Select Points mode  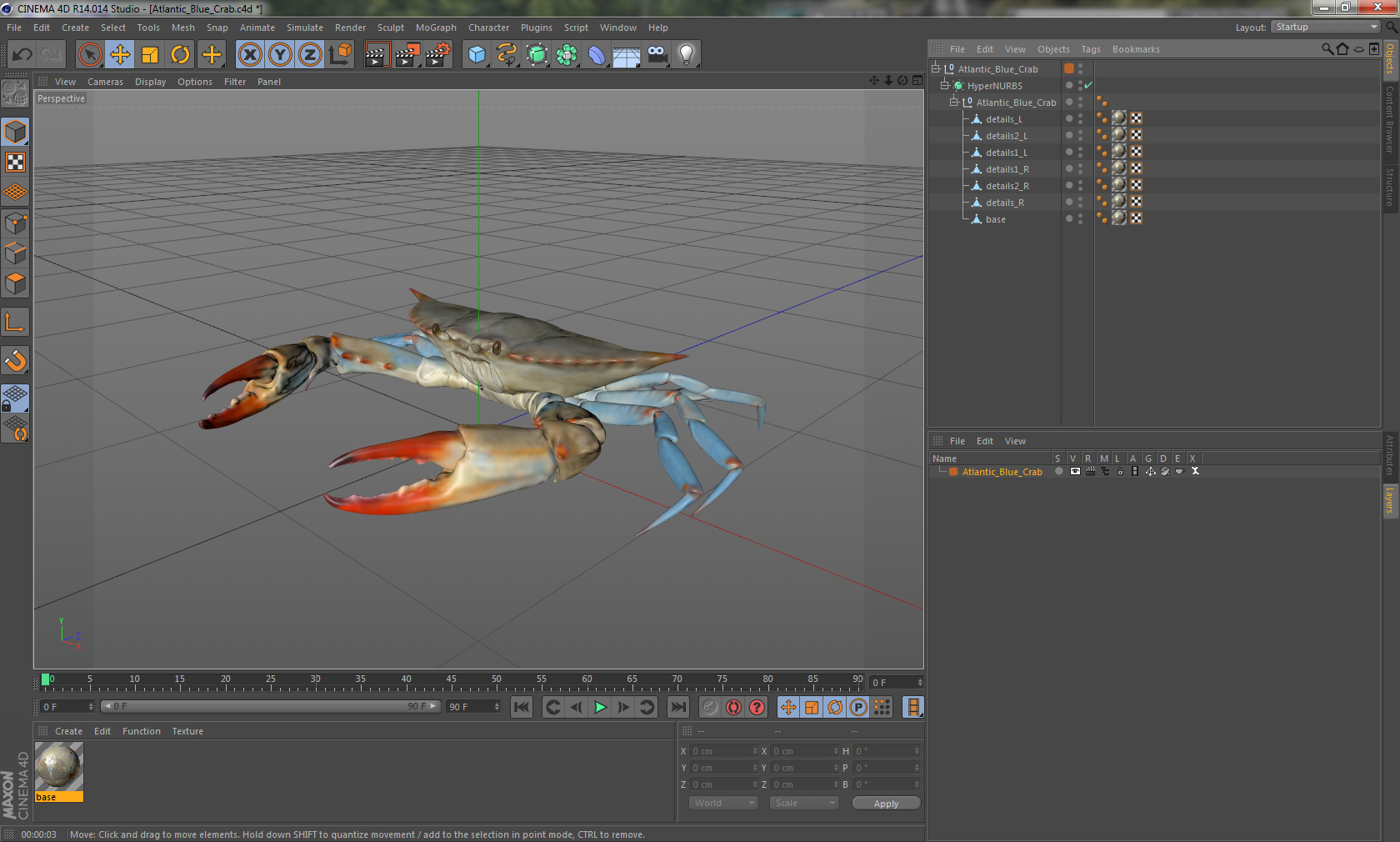click(16, 223)
